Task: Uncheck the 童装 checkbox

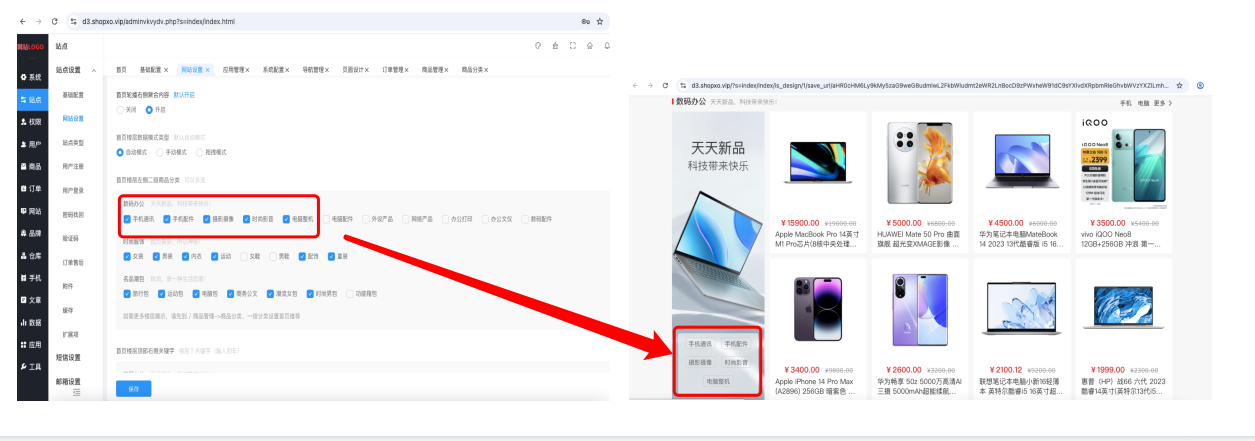Action: click(332, 256)
